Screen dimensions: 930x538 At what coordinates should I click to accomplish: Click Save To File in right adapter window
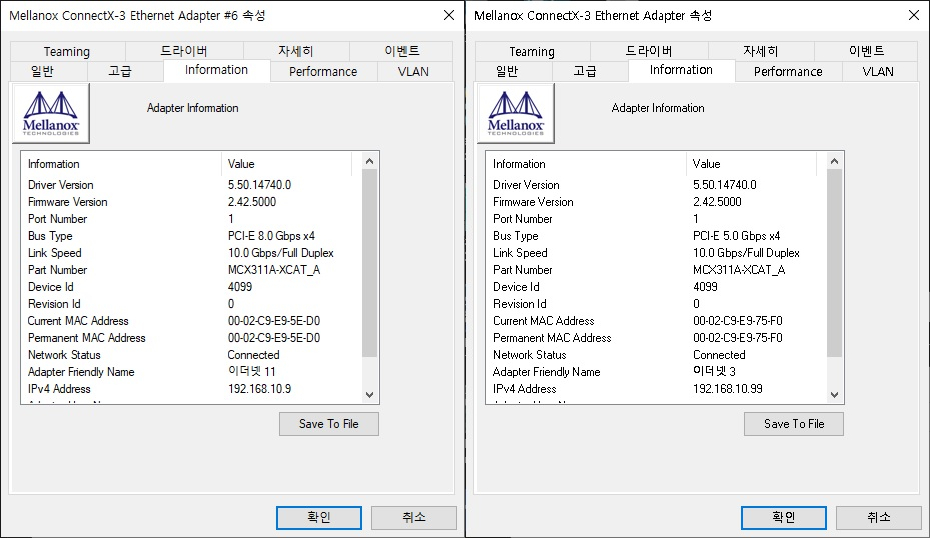794,424
